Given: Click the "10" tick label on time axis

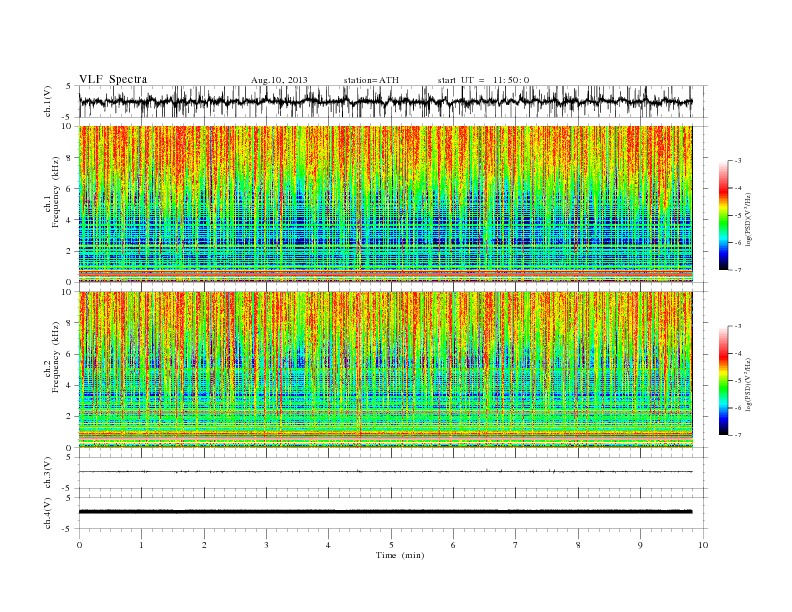Looking at the screenshot, I should coord(703,545).
